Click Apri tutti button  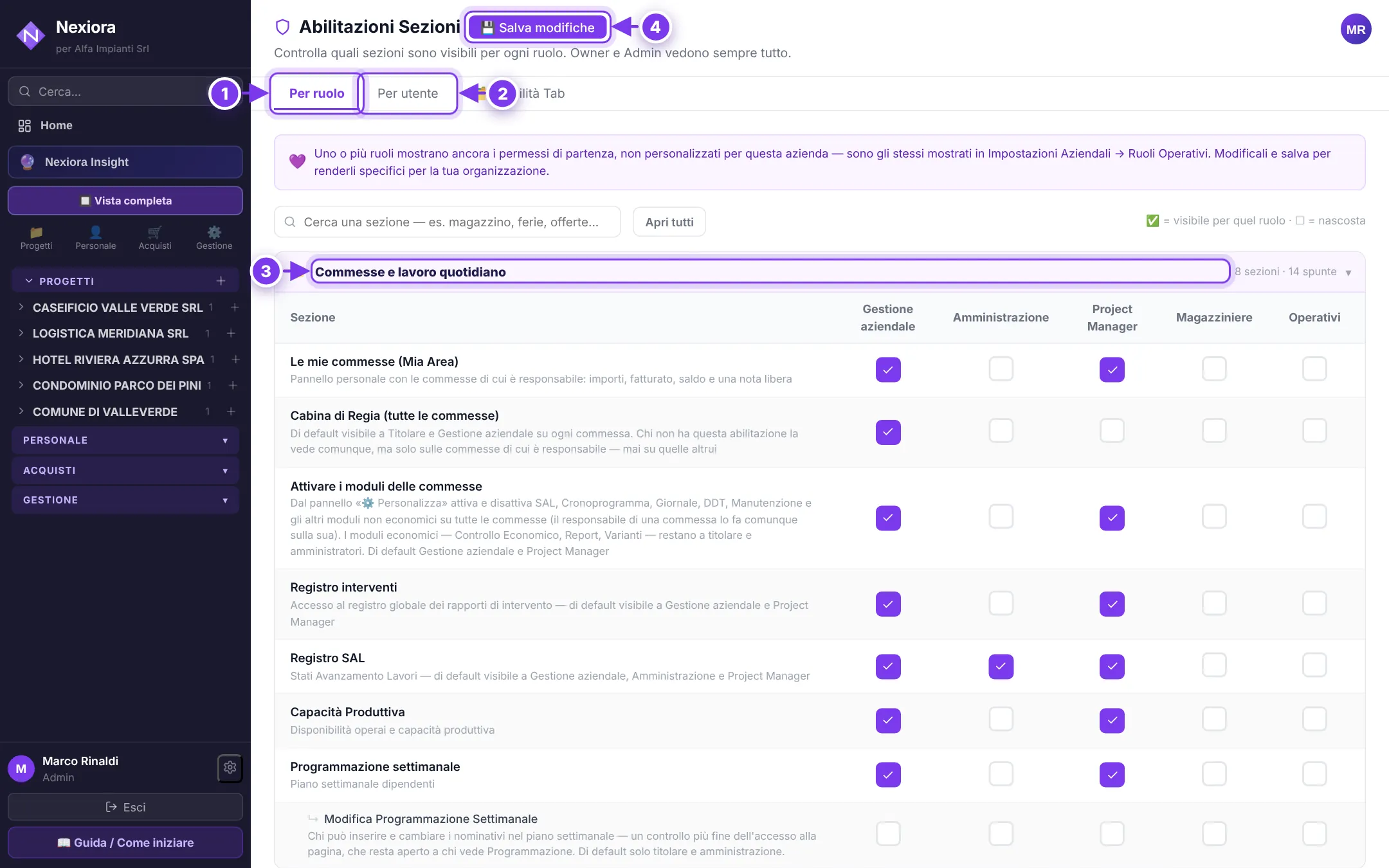point(669,222)
